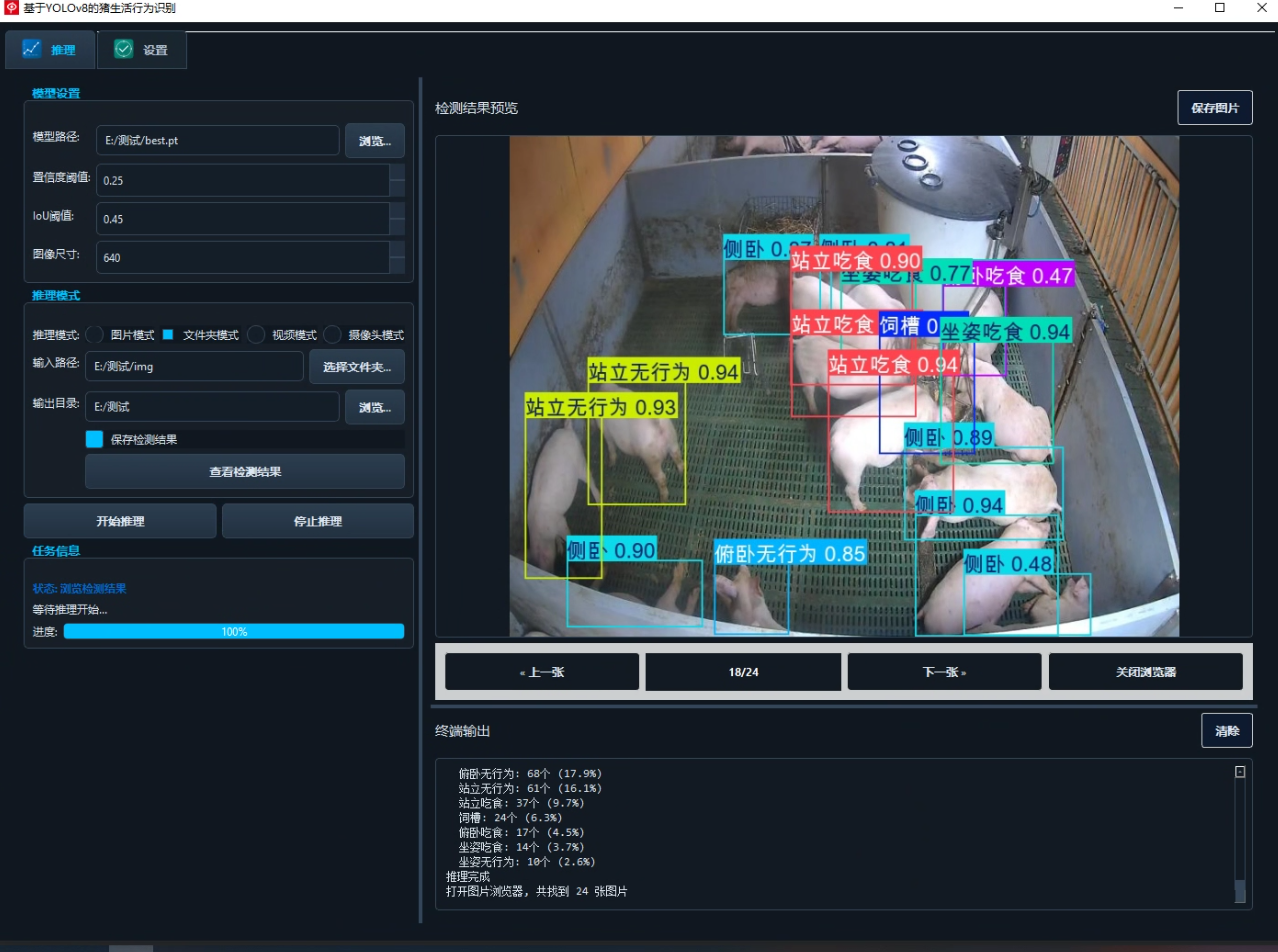Click the 推理完成 terminal line
The height and width of the screenshot is (952, 1278).
(468, 876)
